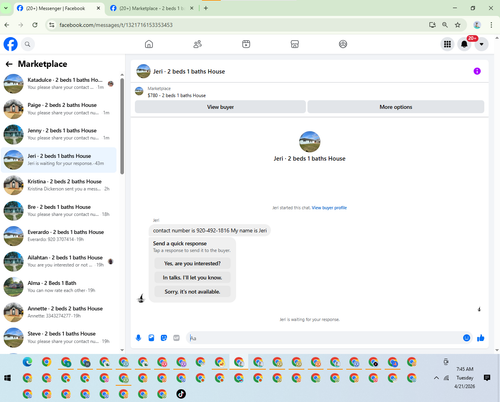The width and height of the screenshot is (500, 402).
Task: Open the Windows Start menu
Action: click(7, 378)
